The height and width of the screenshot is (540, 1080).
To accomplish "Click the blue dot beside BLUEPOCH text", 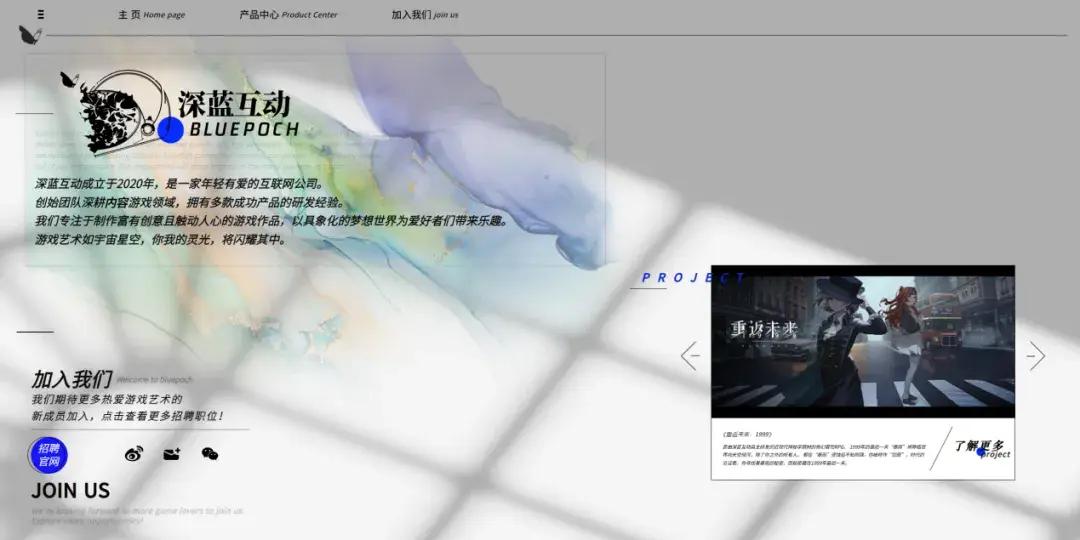I will [171, 129].
